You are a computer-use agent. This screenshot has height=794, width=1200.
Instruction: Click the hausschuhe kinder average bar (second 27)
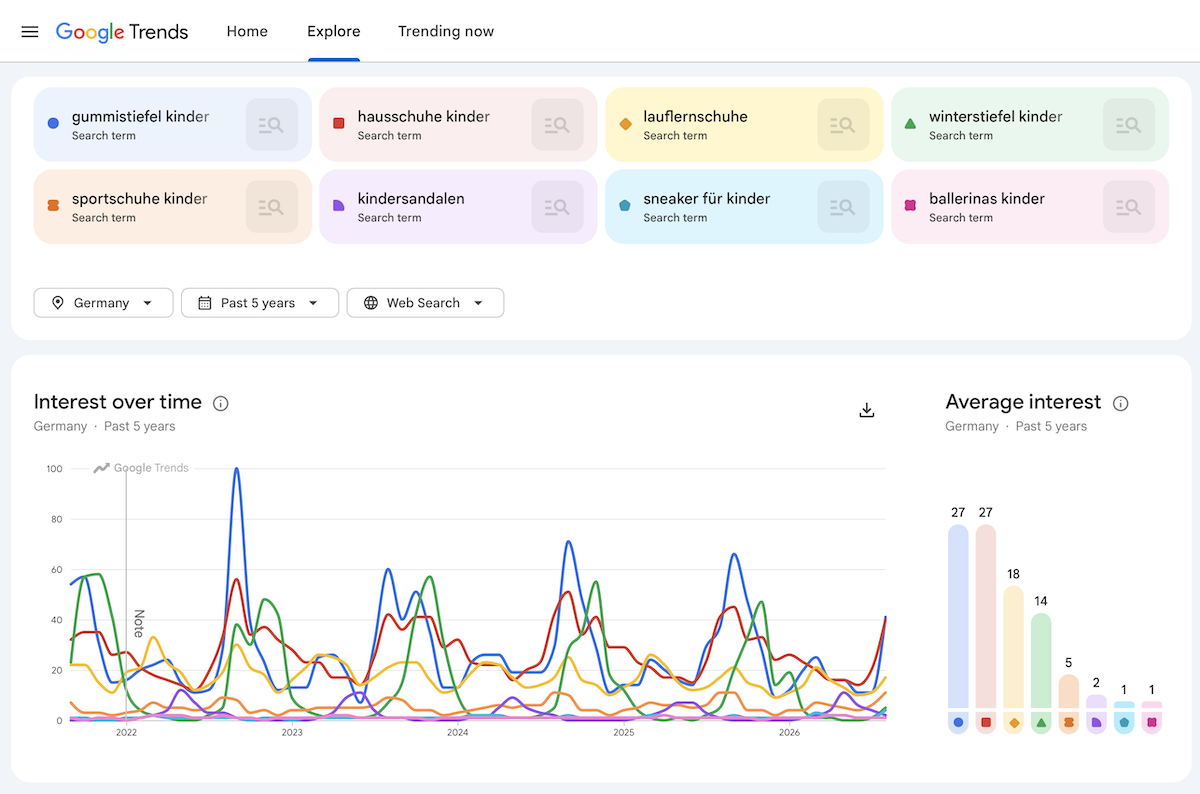tap(986, 616)
